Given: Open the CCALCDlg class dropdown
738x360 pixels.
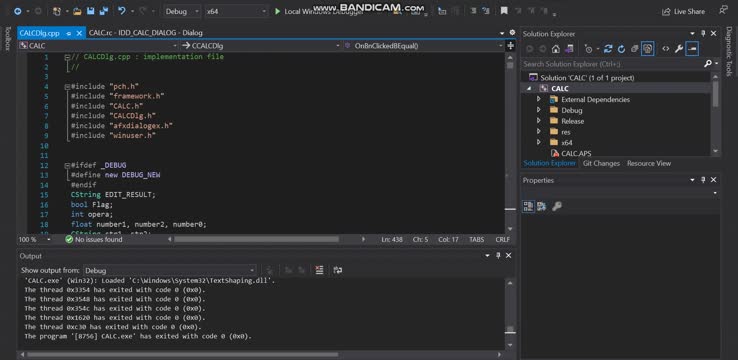Looking at the screenshot, I should (260, 46).
